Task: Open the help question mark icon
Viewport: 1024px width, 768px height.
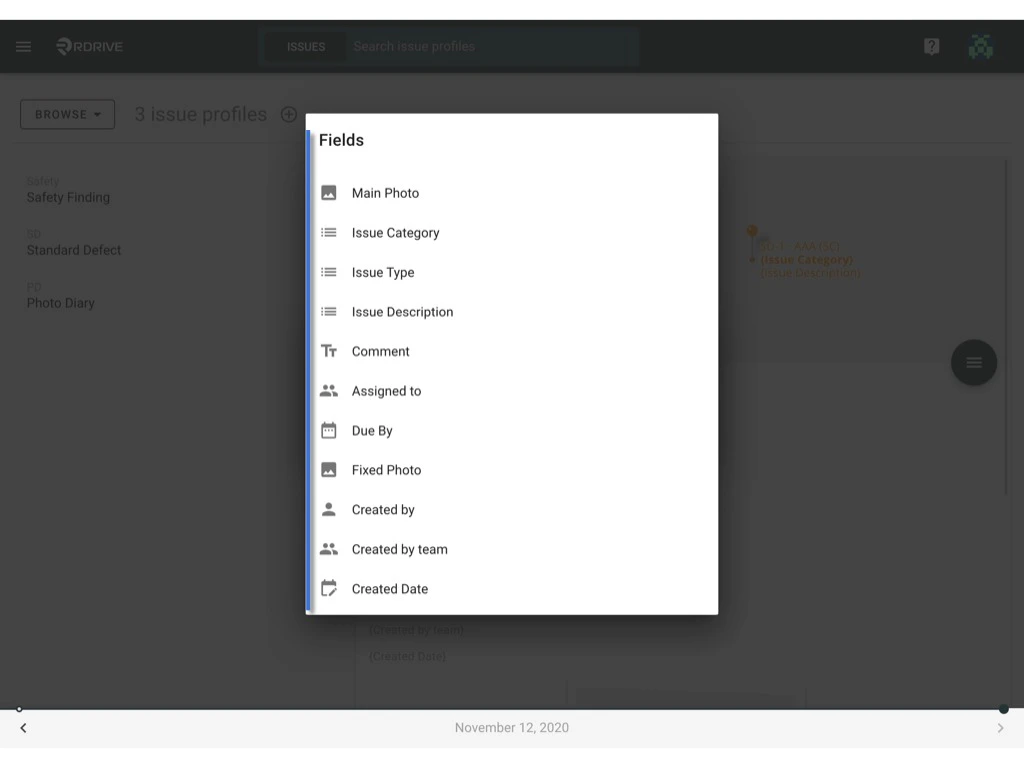Action: coord(931,46)
